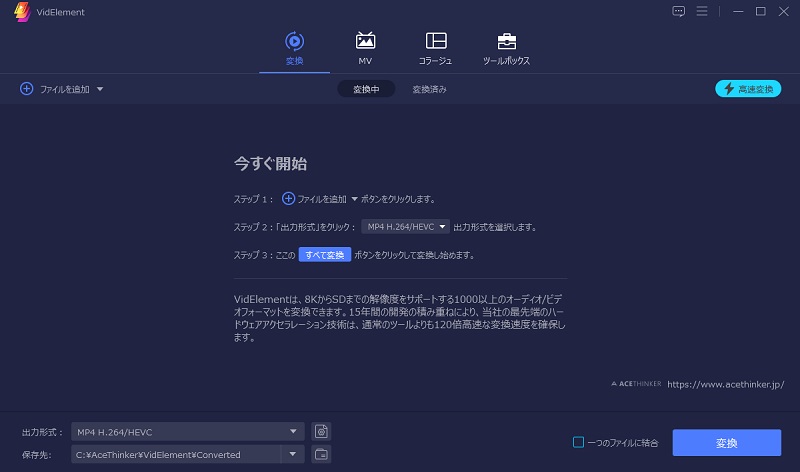The width and height of the screenshot is (800, 472).
Task: Open the 変換 (Convert) tab
Action: pyautogui.click(x=294, y=49)
